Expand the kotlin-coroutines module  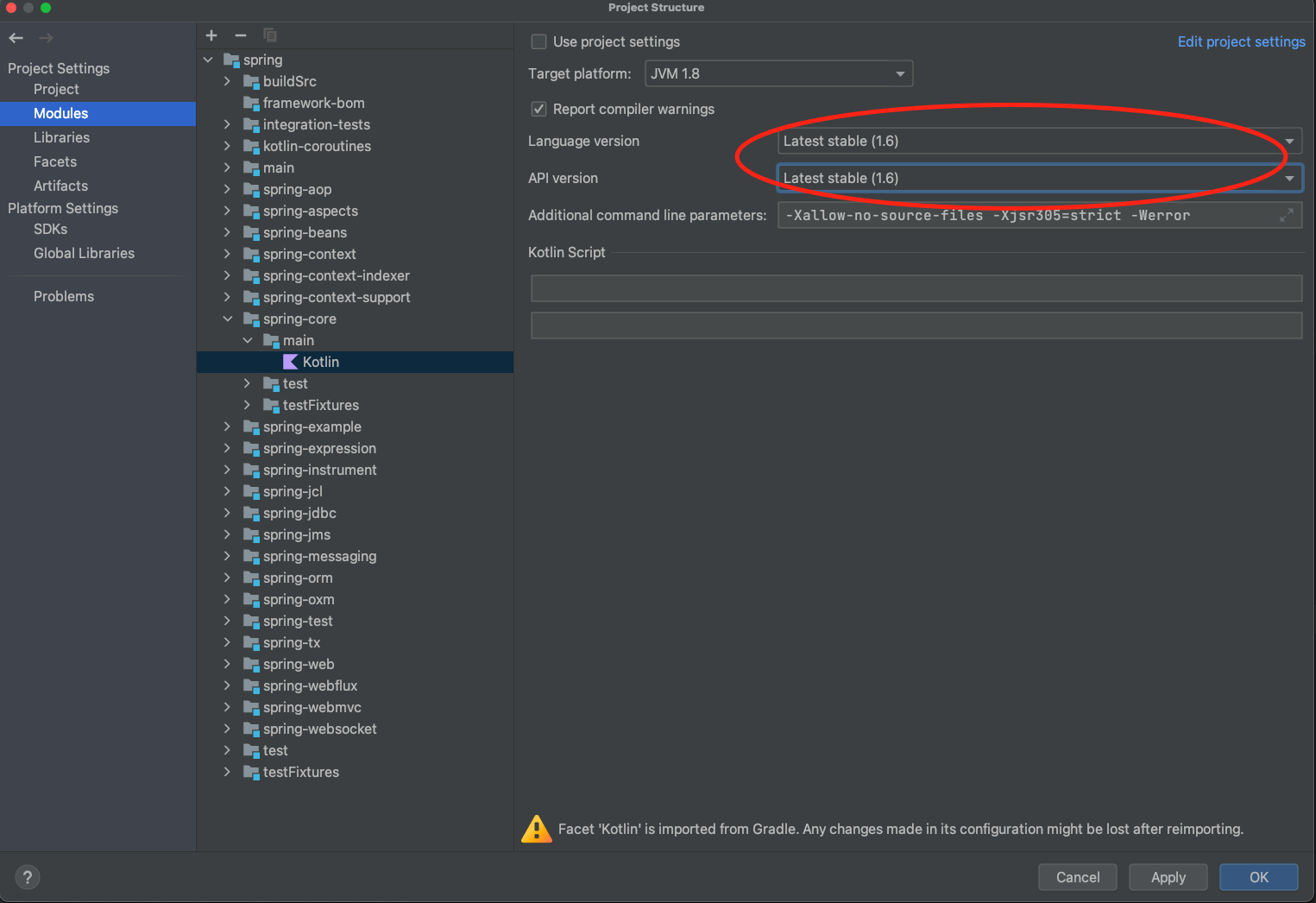[227, 146]
